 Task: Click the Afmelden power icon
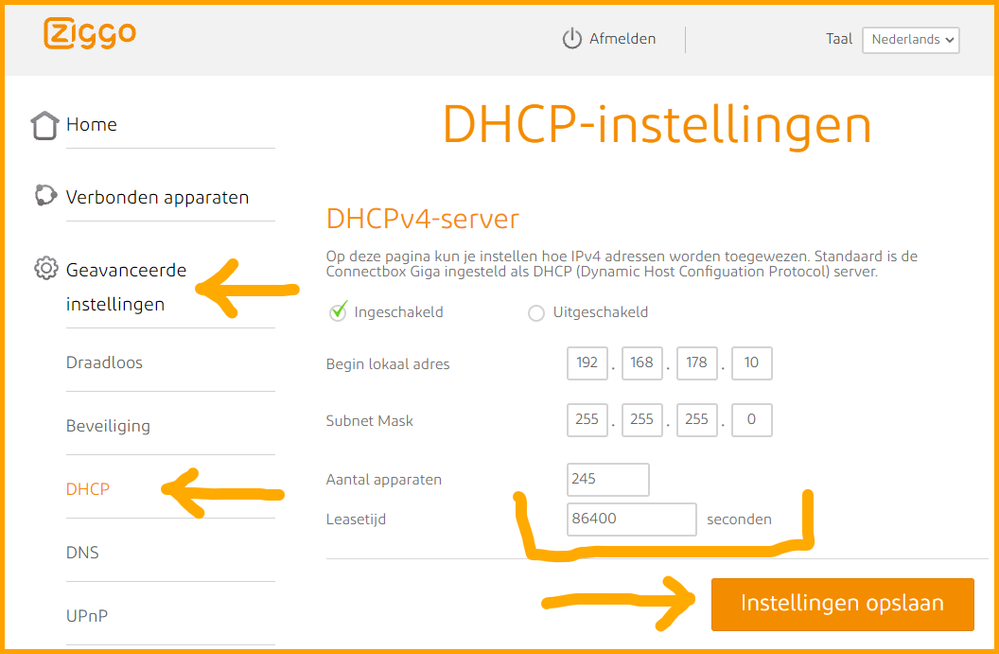coord(572,39)
